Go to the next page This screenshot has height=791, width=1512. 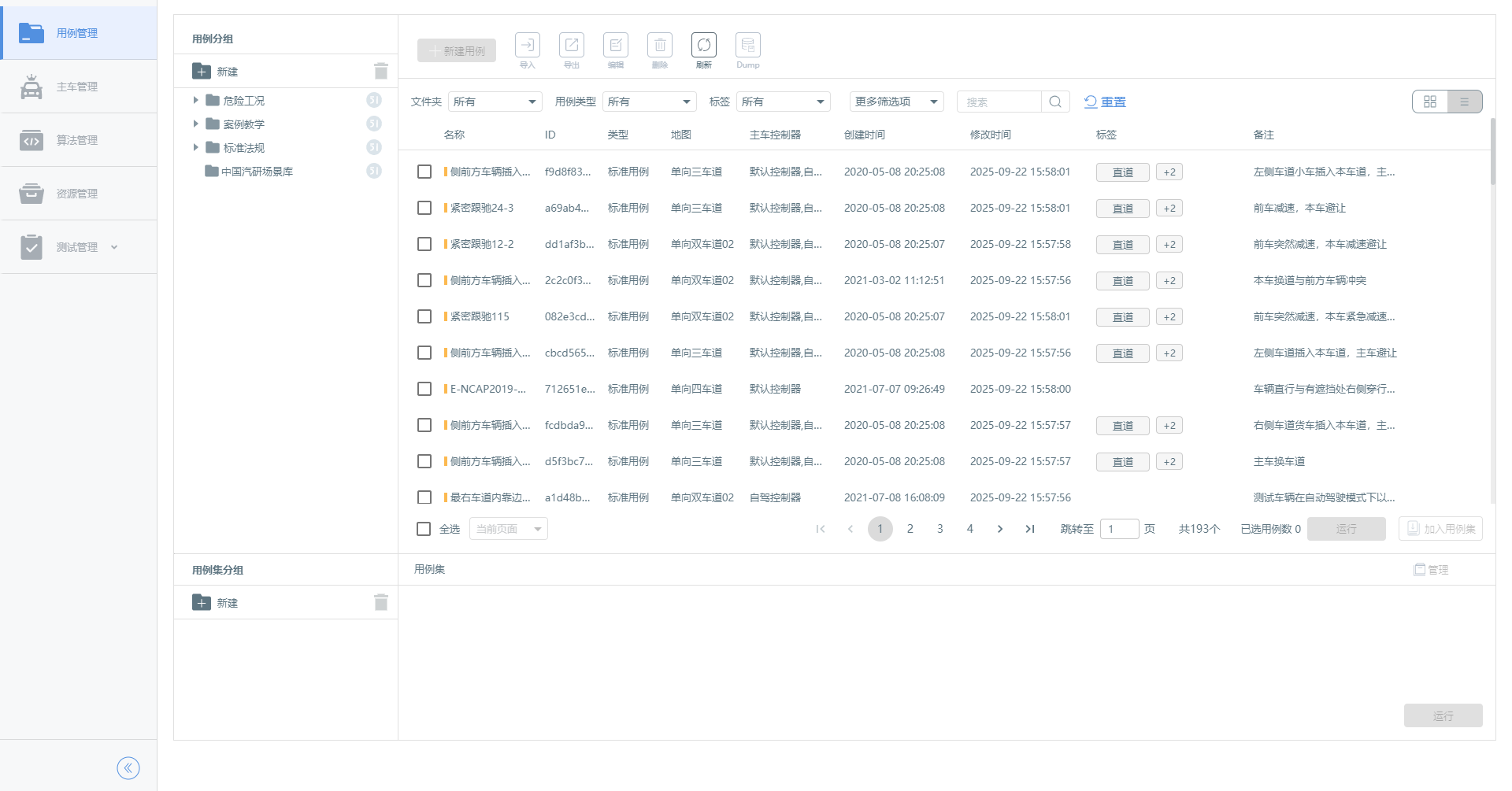click(1000, 529)
